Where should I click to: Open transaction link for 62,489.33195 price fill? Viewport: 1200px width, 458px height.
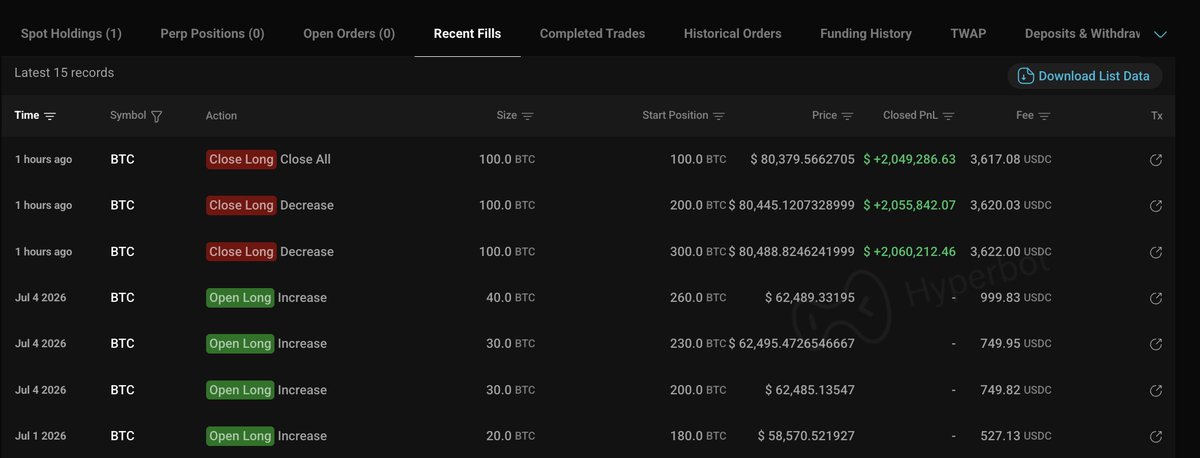tap(1156, 298)
